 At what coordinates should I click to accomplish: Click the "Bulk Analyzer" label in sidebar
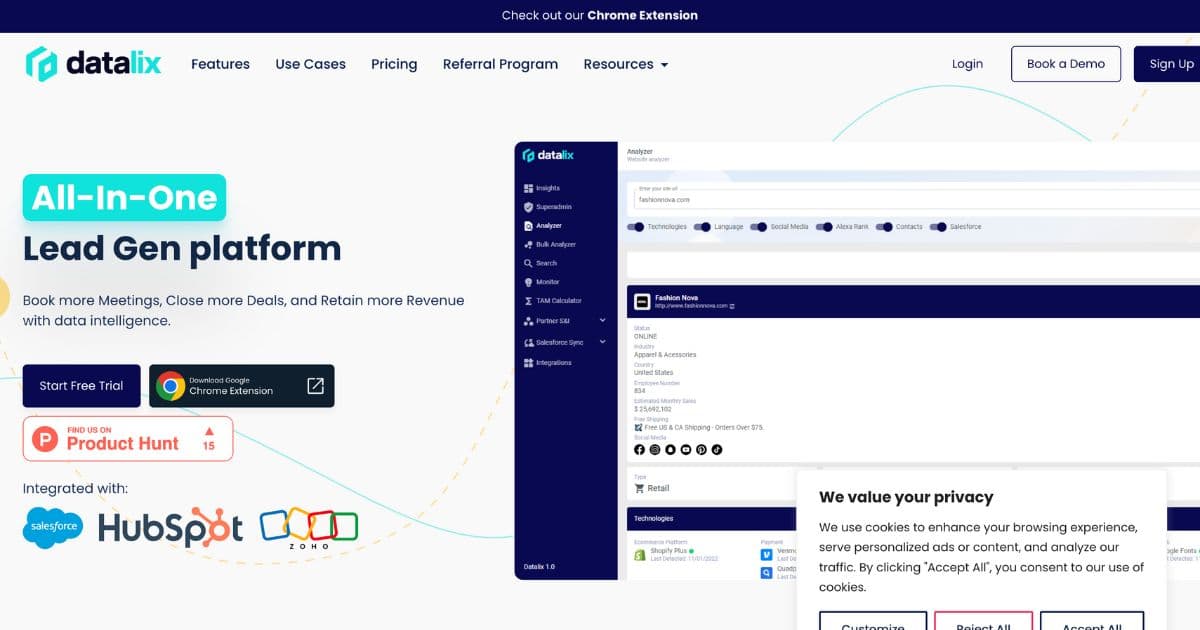click(556, 244)
